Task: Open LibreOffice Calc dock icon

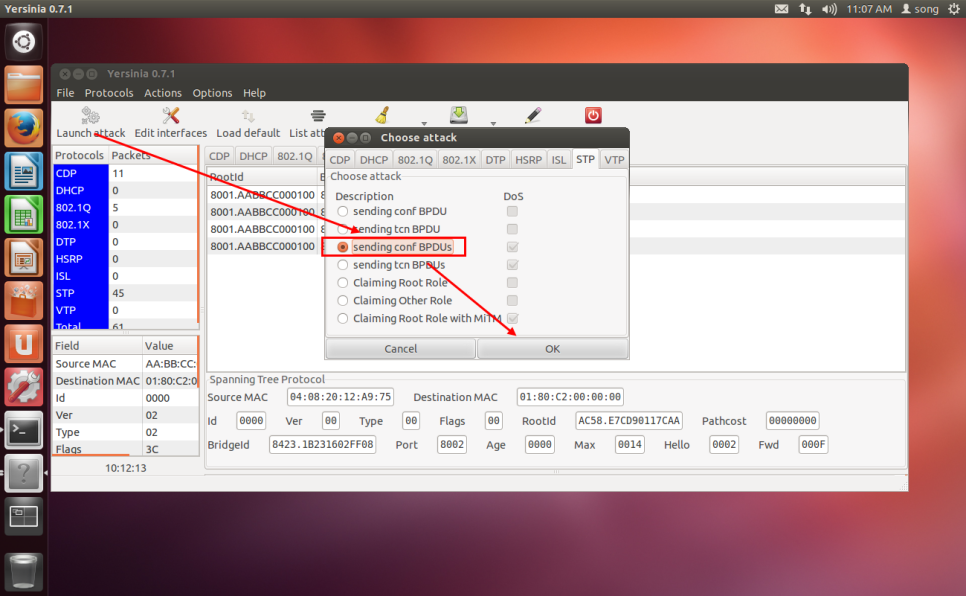Action: pyautogui.click(x=23, y=214)
